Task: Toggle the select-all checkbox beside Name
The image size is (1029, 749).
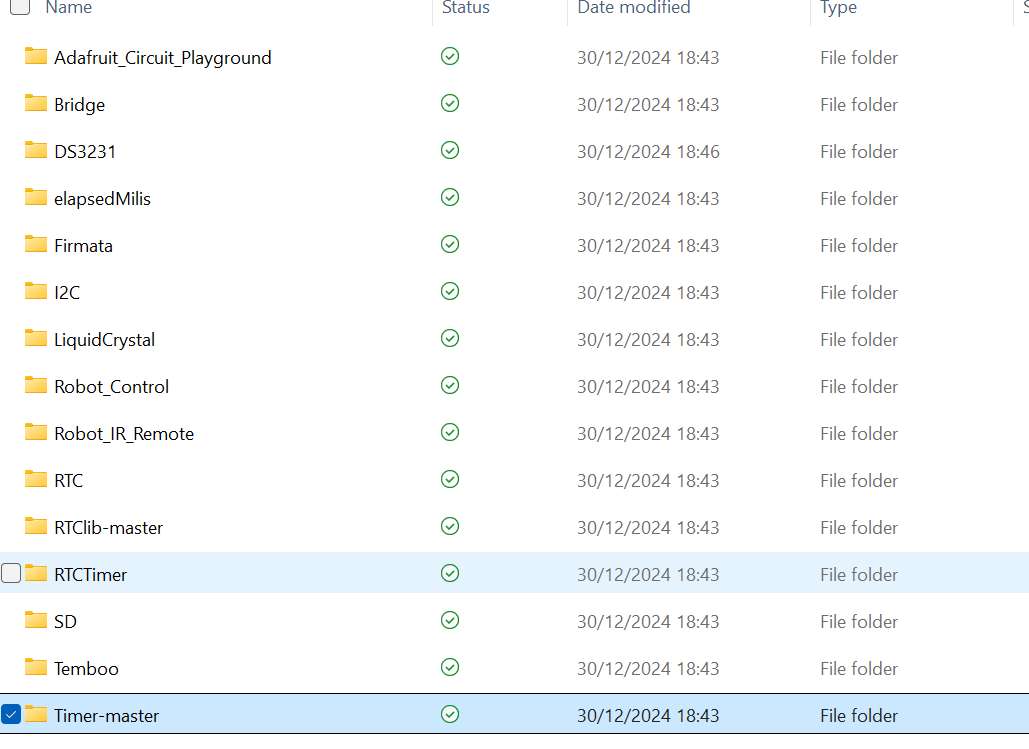Action: [x=20, y=7]
